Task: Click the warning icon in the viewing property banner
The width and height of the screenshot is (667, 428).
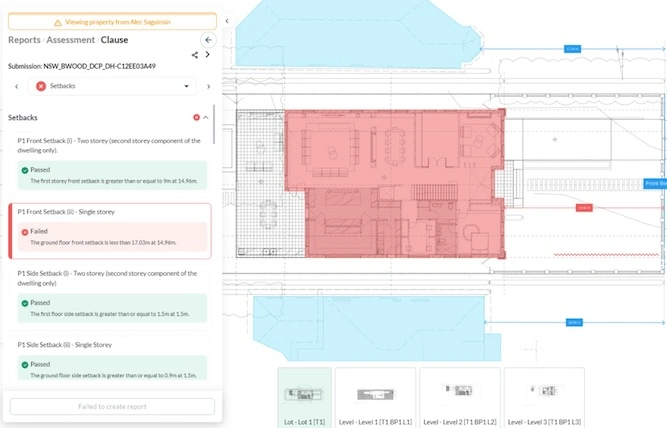Action: coord(58,23)
